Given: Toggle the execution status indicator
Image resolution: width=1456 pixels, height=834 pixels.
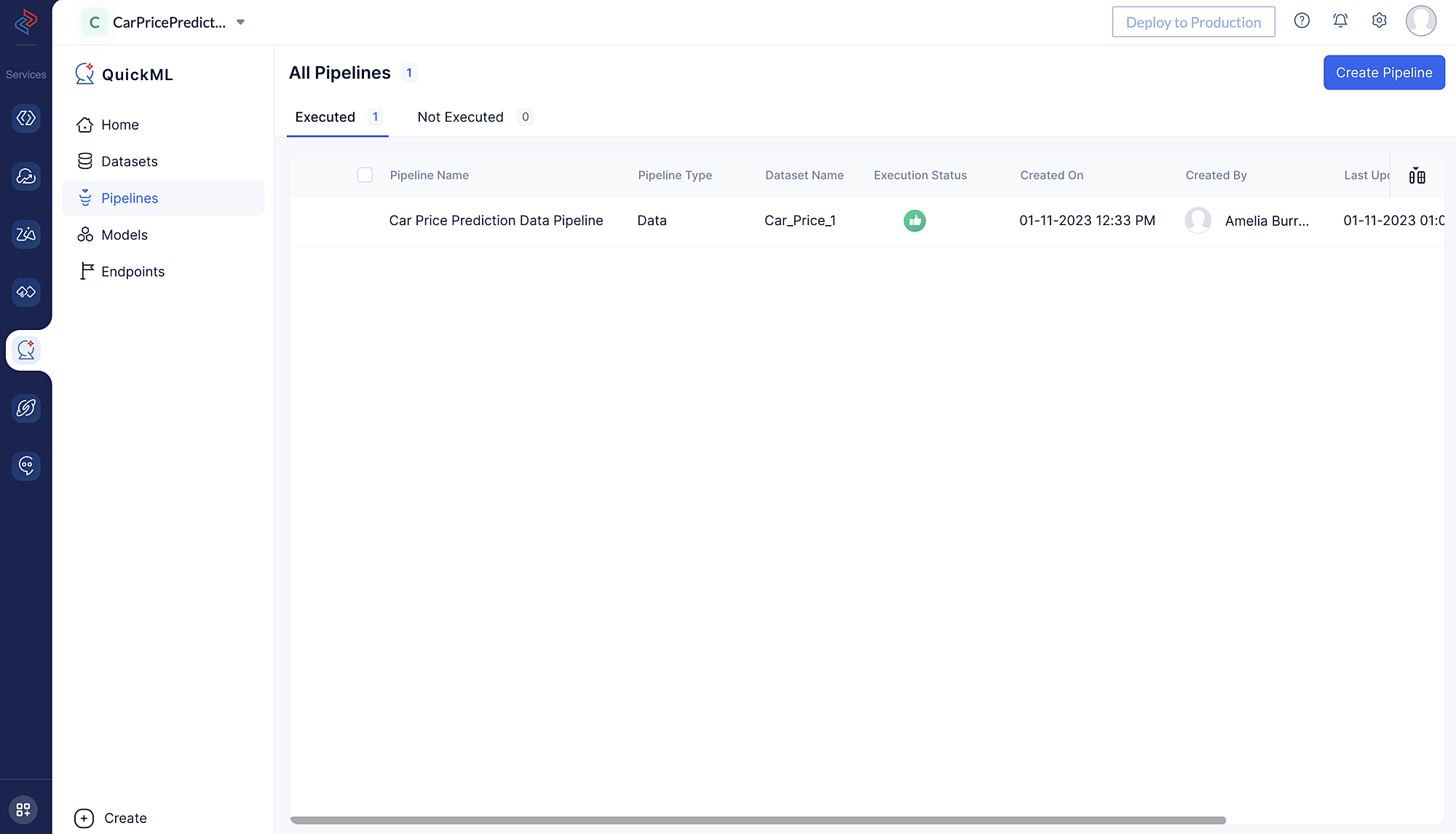Looking at the screenshot, I should pyautogui.click(x=915, y=220).
